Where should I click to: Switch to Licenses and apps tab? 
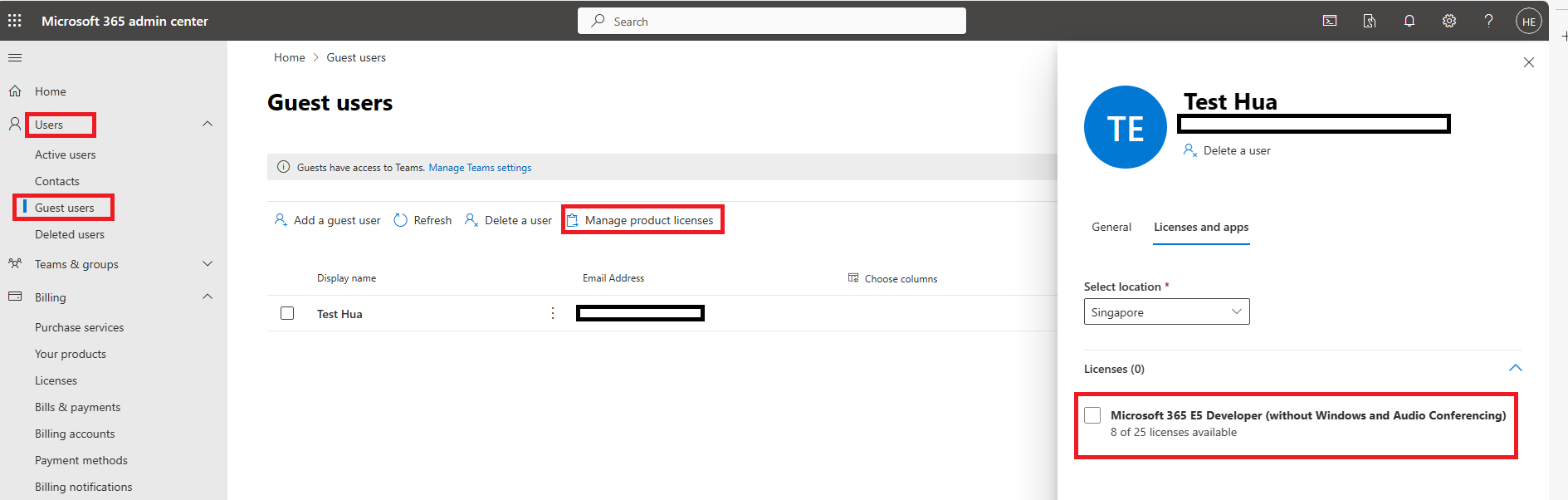(1201, 227)
